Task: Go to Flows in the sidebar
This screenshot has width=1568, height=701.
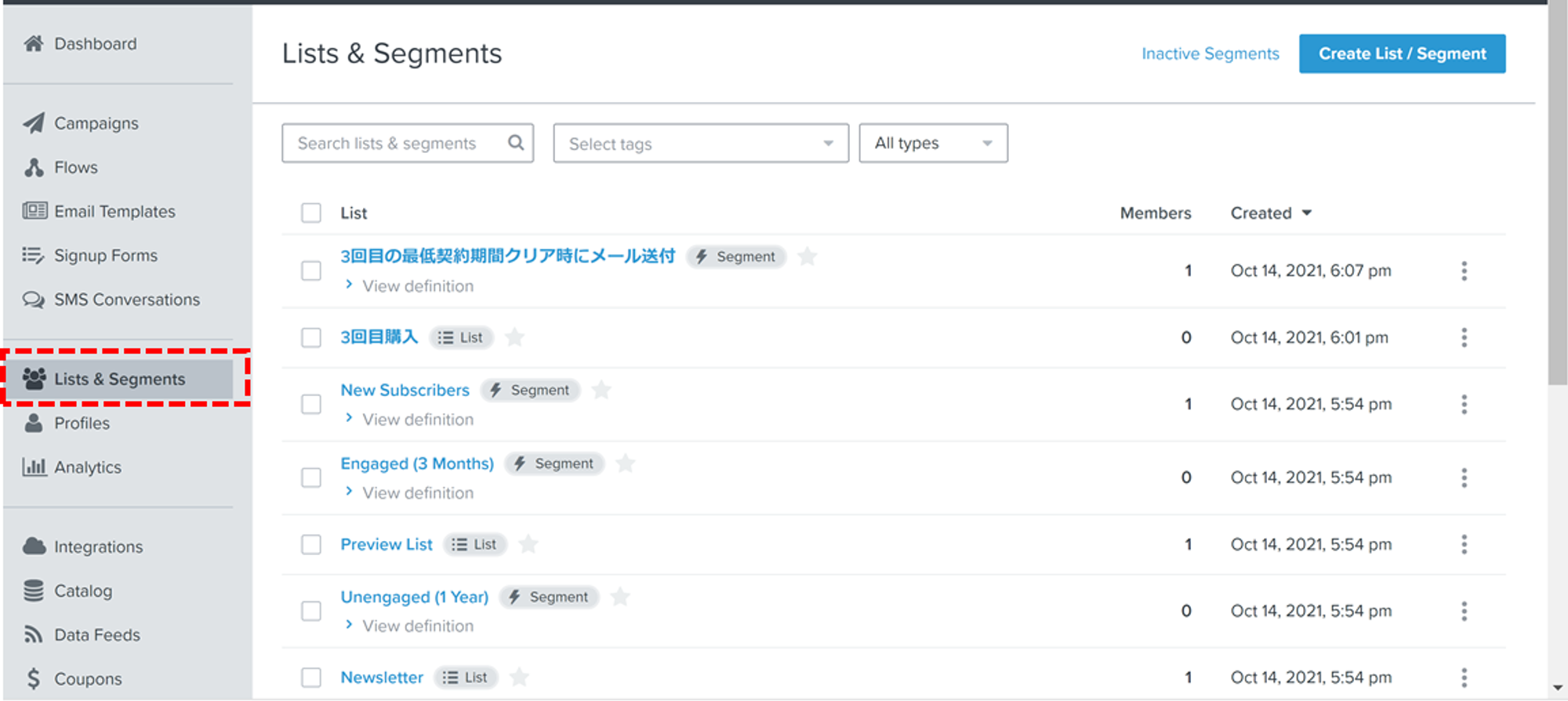Action: coord(75,168)
